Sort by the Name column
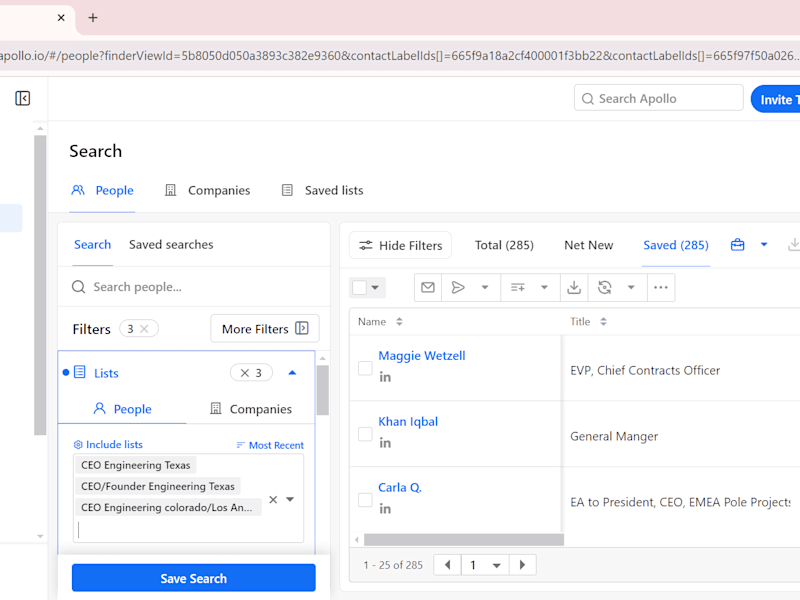This screenshot has height=600, width=800. point(380,321)
